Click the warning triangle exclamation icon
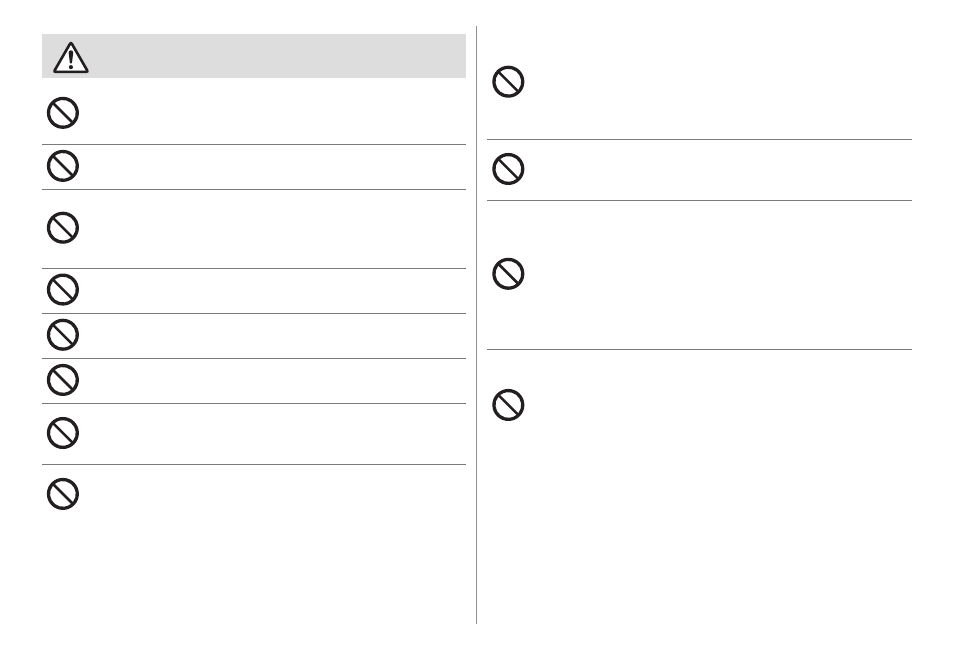Viewport: 954px width, 671px height. click(71, 57)
